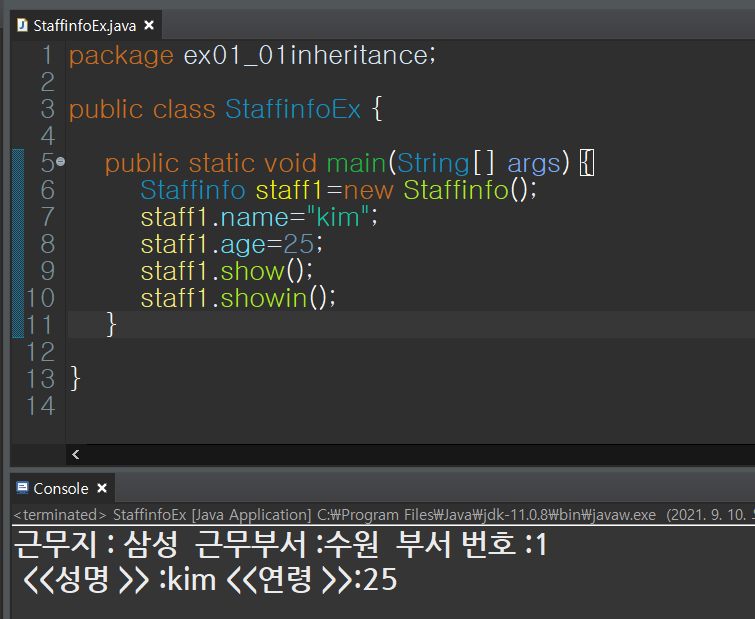Click the main method name

click(356, 163)
